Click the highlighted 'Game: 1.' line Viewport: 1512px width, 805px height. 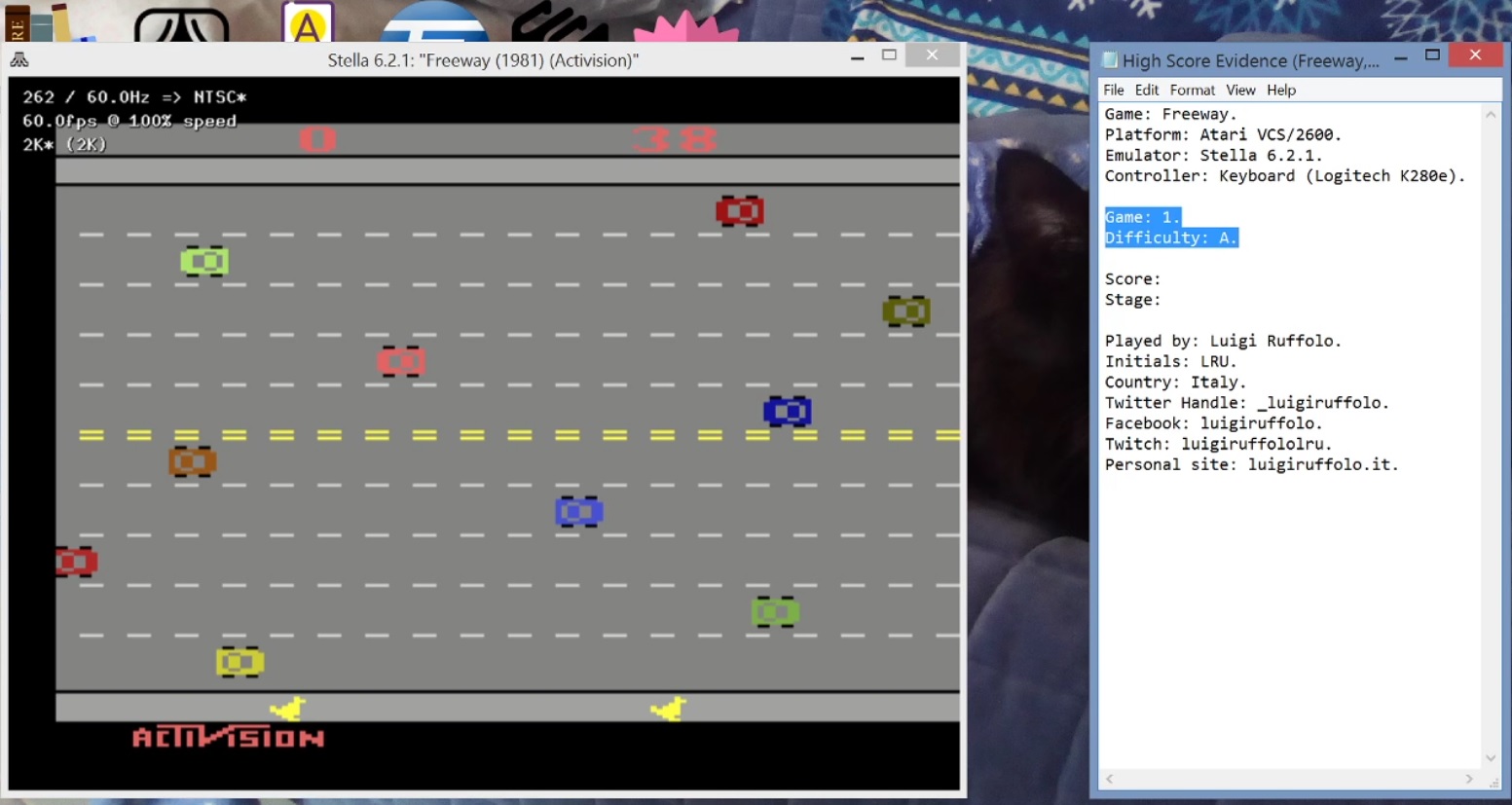point(1142,217)
